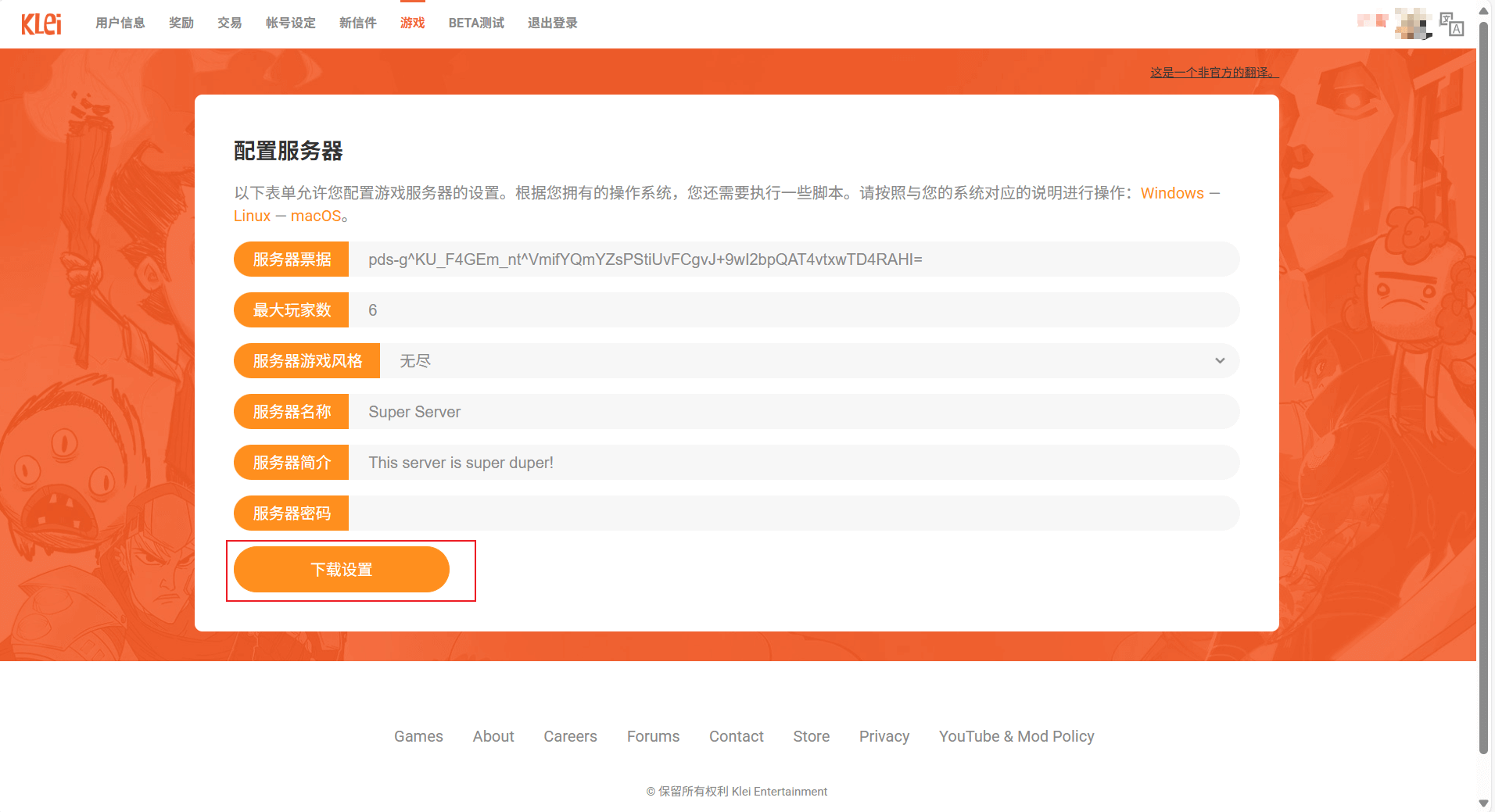Open the Contact footer link
The width and height of the screenshot is (1495, 812).
point(736,736)
